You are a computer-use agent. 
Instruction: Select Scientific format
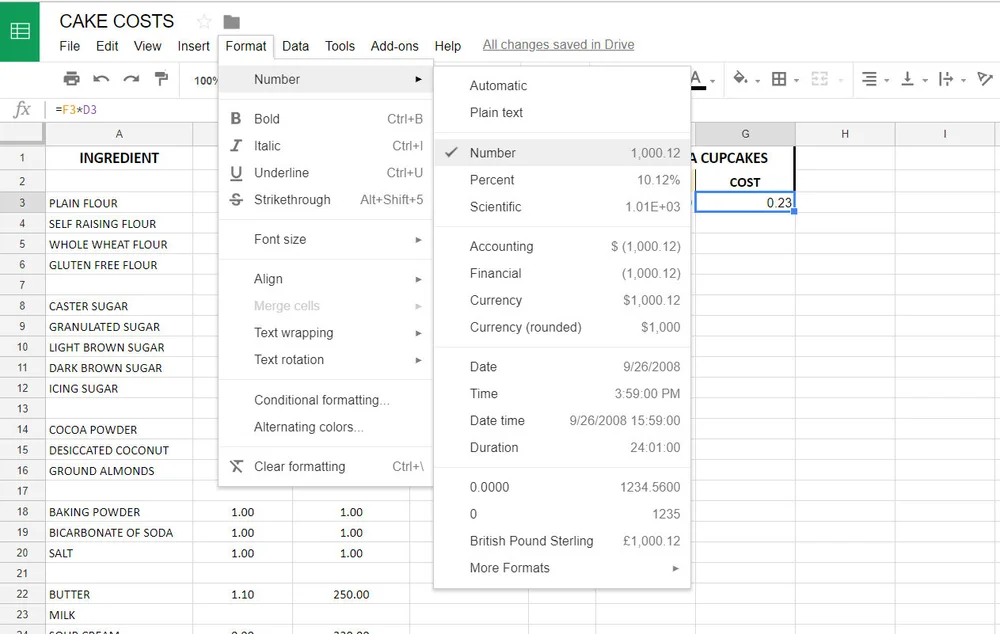click(562, 207)
